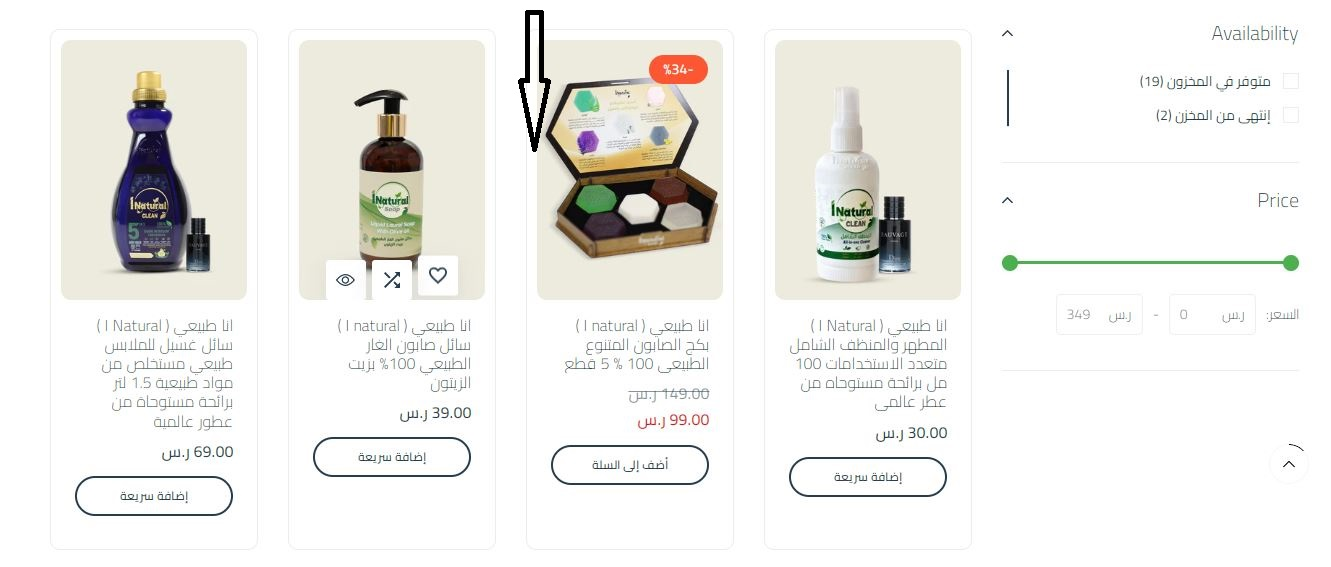Check the in-stock (19) availability checkbox

tap(1291, 81)
